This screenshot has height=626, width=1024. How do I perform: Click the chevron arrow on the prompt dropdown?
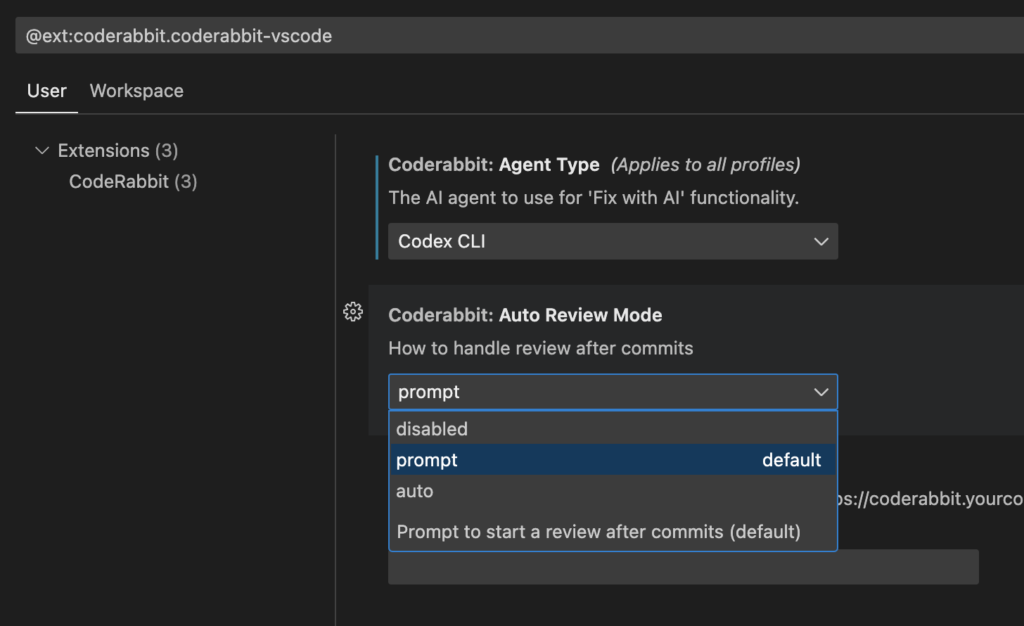pyautogui.click(x=821, y=392)
